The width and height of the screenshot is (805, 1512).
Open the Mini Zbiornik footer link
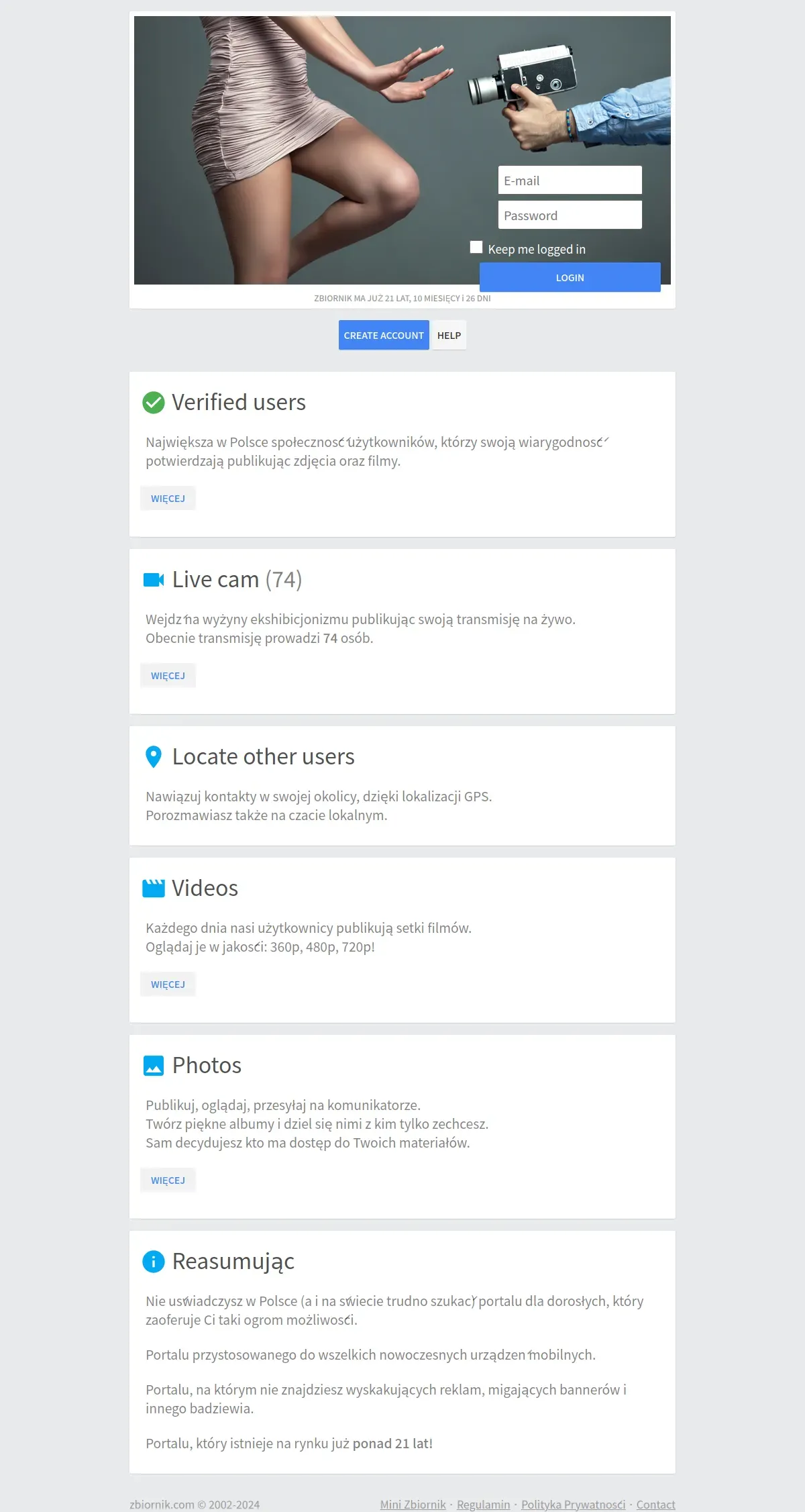413,1505
